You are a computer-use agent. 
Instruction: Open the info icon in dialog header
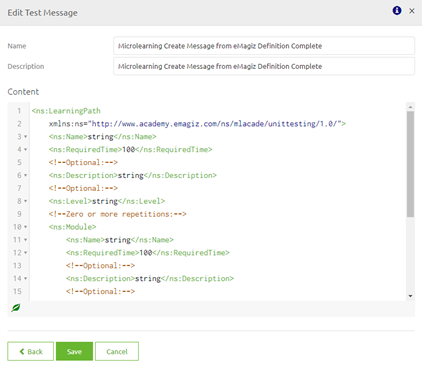(397, 11)
